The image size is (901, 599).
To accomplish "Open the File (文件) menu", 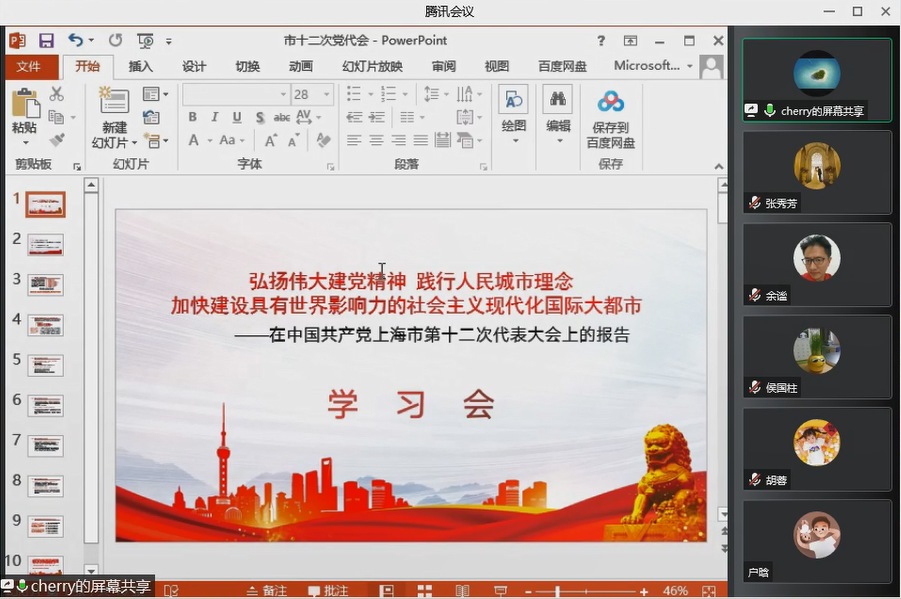I will [28, 66].
